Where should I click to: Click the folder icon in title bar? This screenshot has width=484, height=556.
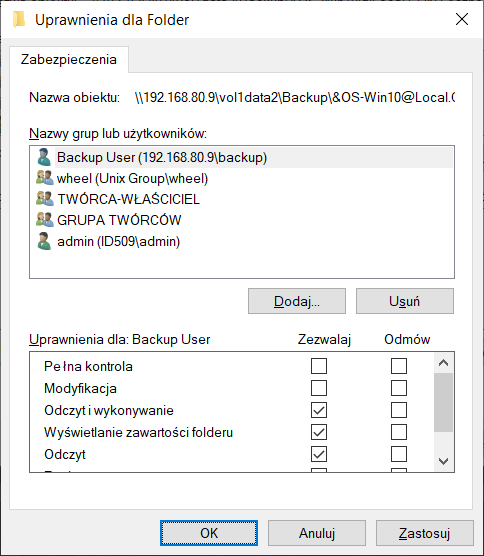click(x=19, y=20)
